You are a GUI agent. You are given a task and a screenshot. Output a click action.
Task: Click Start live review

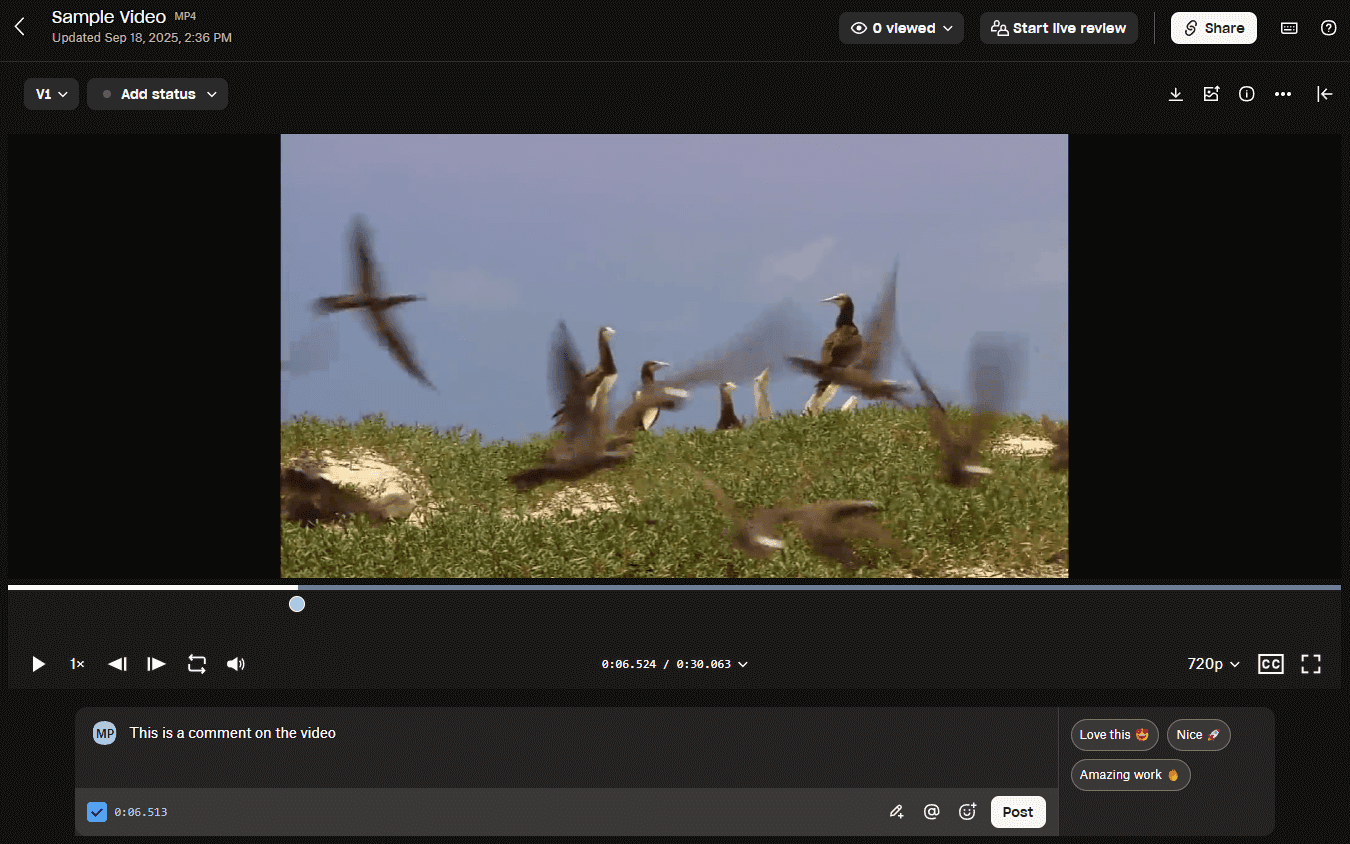click(1058, 28)
